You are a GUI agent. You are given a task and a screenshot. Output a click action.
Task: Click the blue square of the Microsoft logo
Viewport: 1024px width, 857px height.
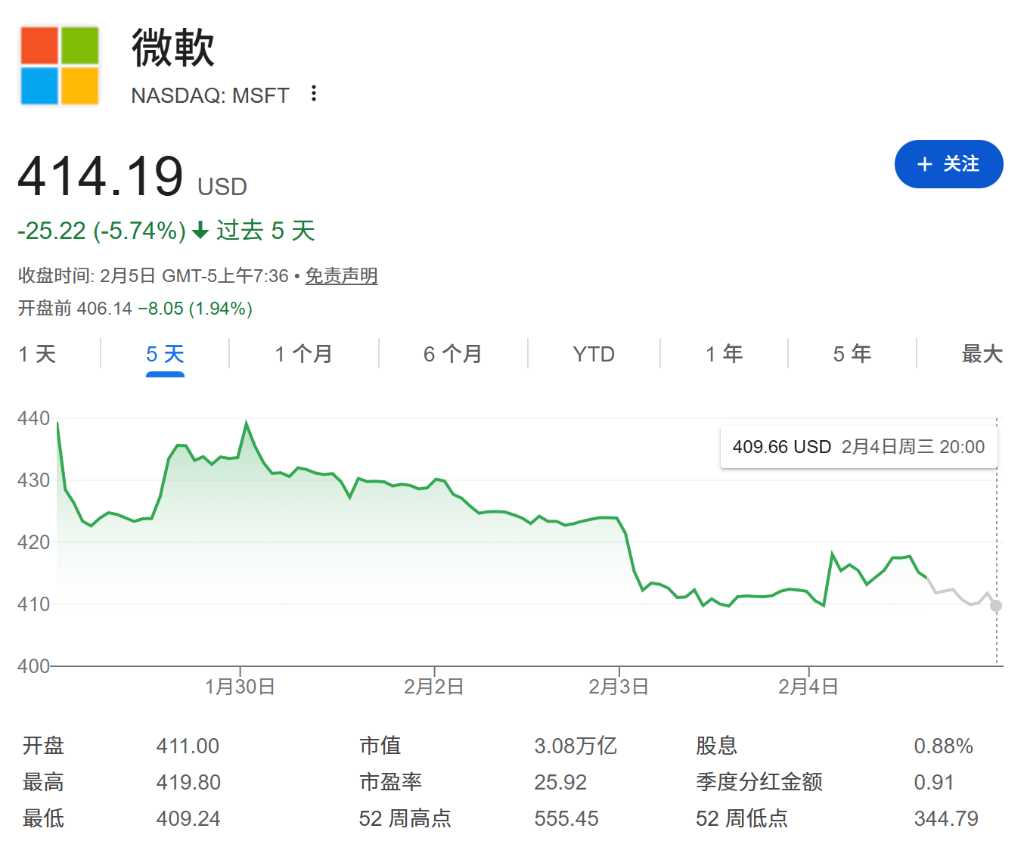[39, 84]
